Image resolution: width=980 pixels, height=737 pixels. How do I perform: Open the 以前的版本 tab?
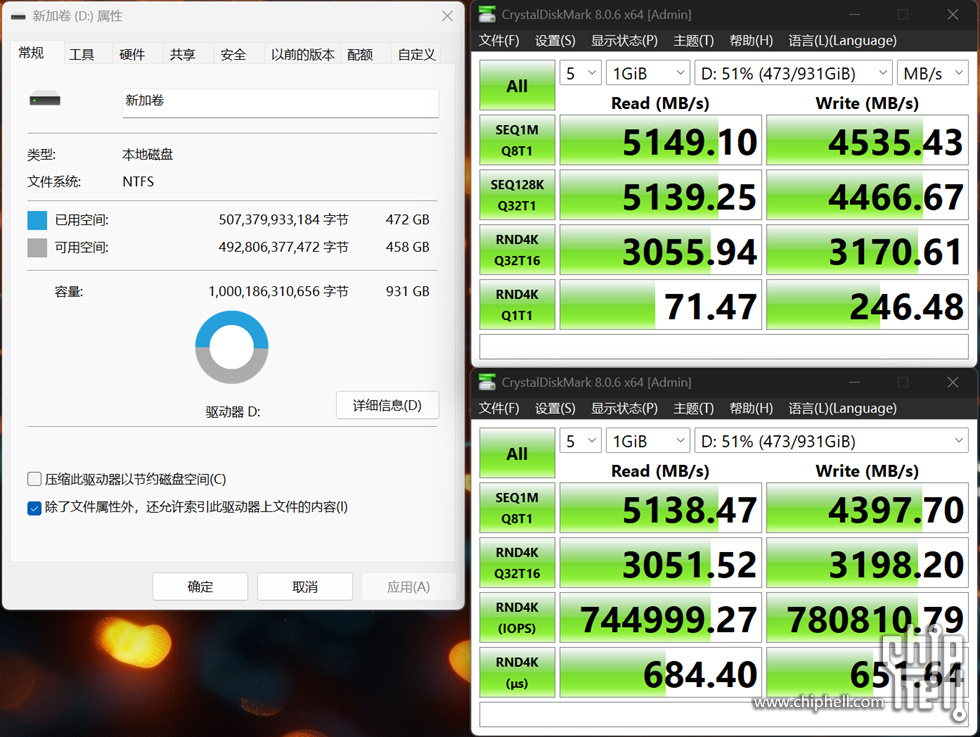coord(302,54)
